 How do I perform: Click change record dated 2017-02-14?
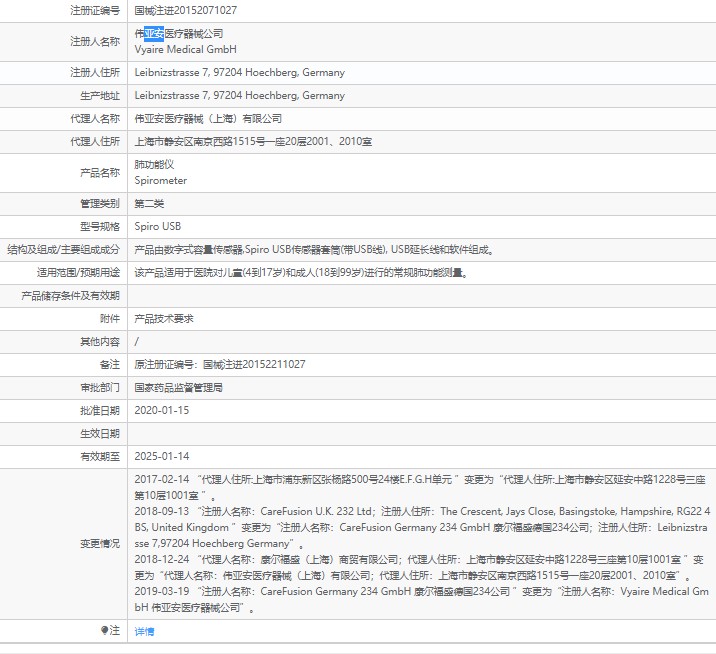420,487
